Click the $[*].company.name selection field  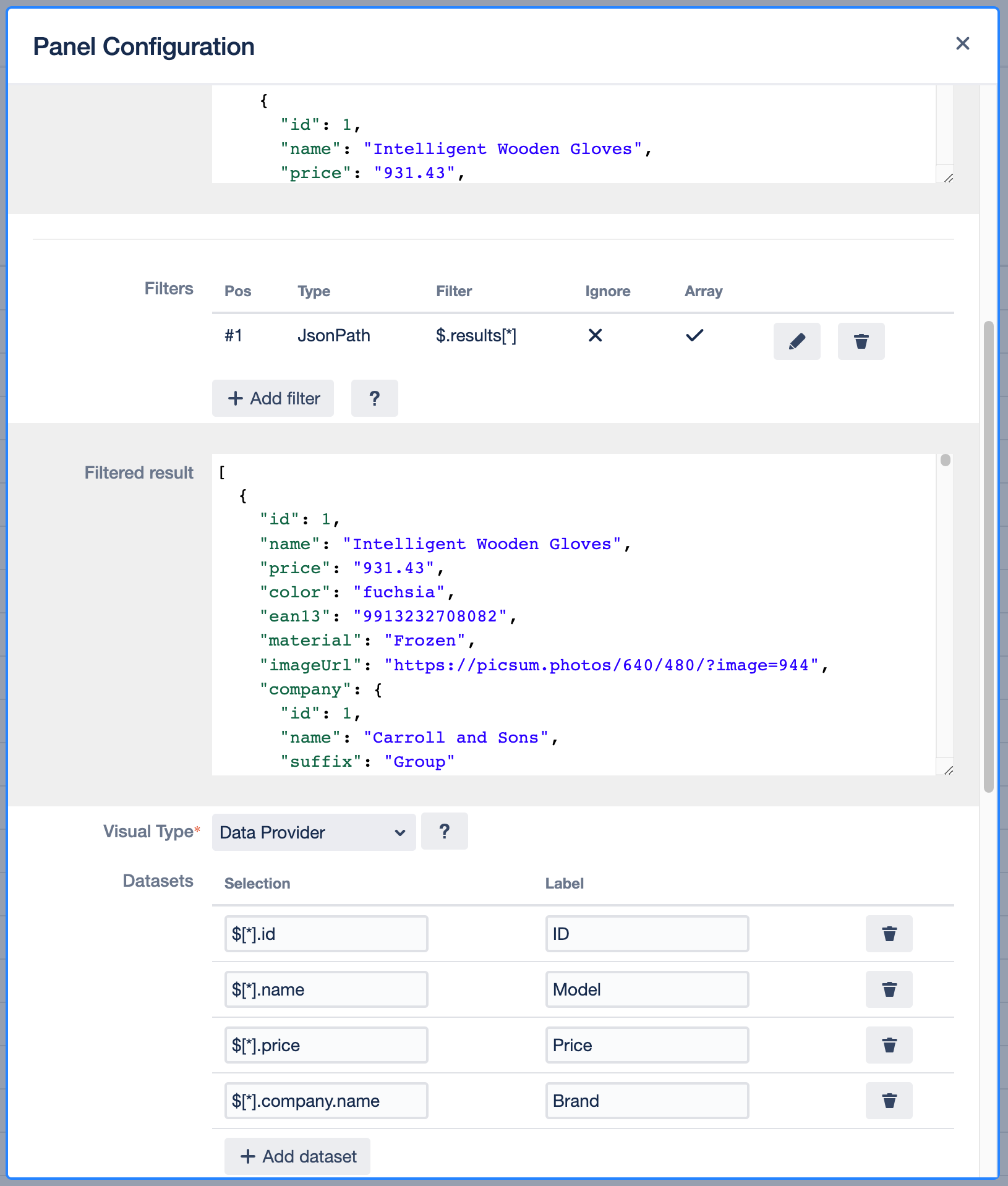[326, 1101]
